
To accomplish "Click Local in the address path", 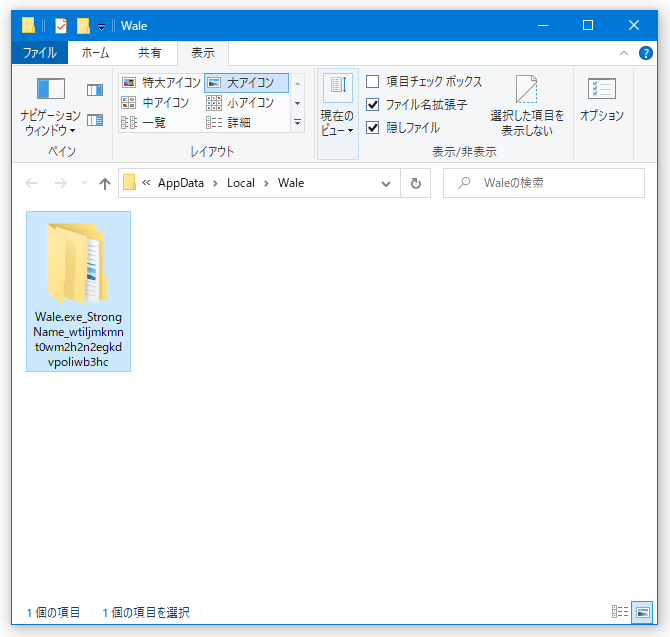I will click(x=241, y=183).
